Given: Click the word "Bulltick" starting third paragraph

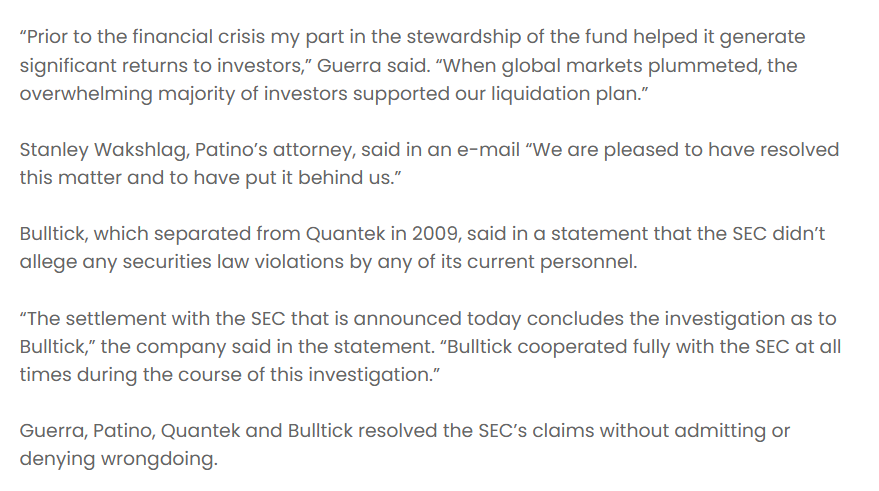Looking at the screenshot, I should click(x=51, y=234).
